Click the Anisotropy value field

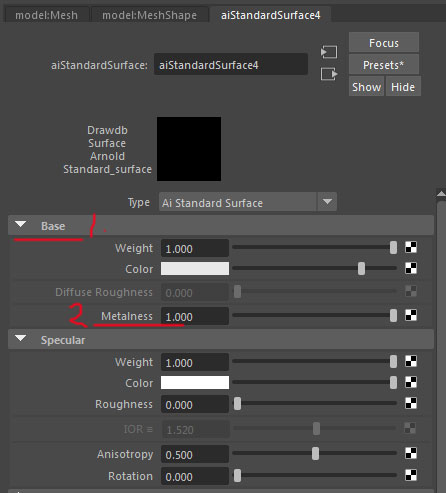click(x=195, y=454)
